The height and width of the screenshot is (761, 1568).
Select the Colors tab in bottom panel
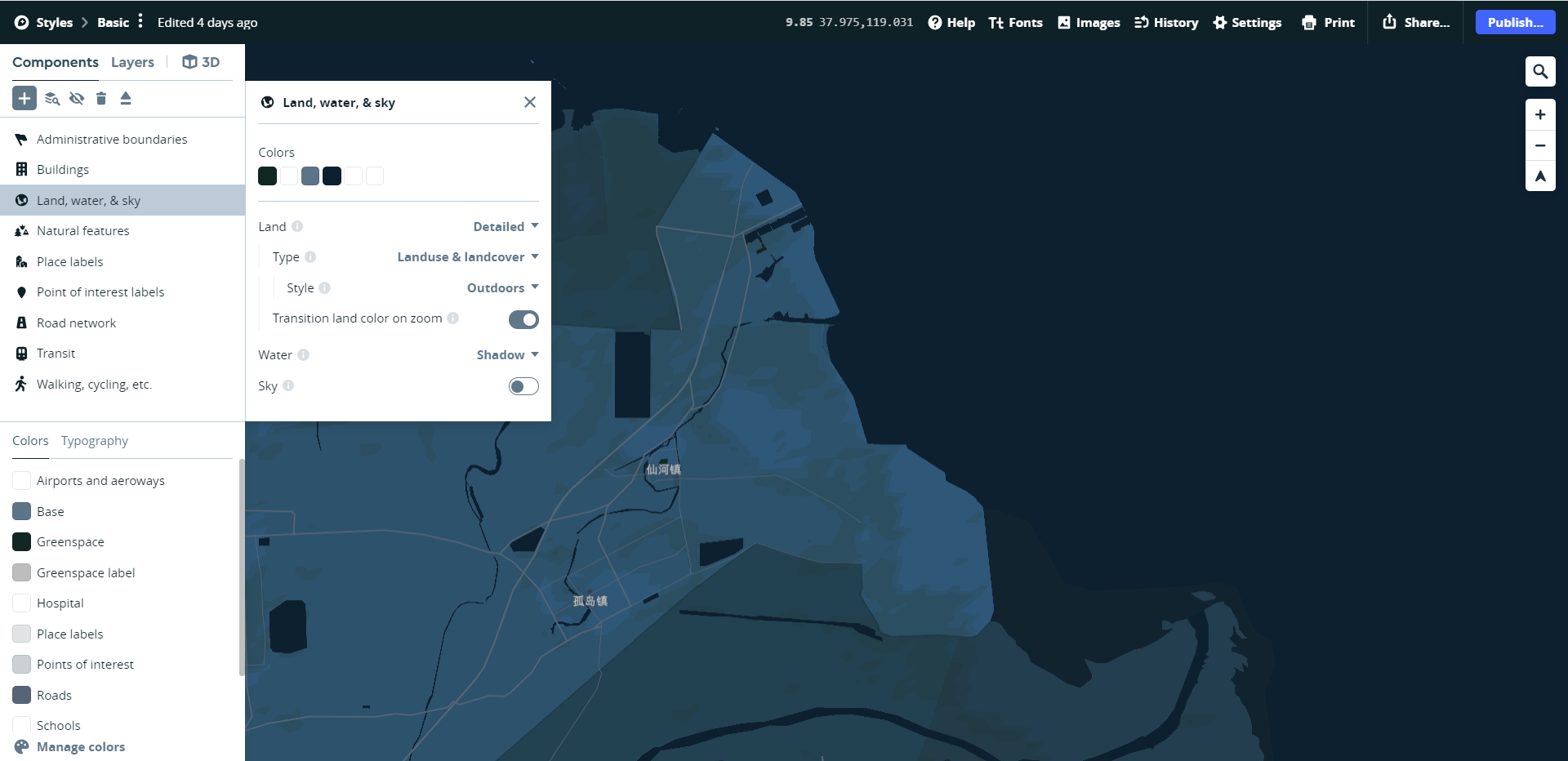click(30, 441)
